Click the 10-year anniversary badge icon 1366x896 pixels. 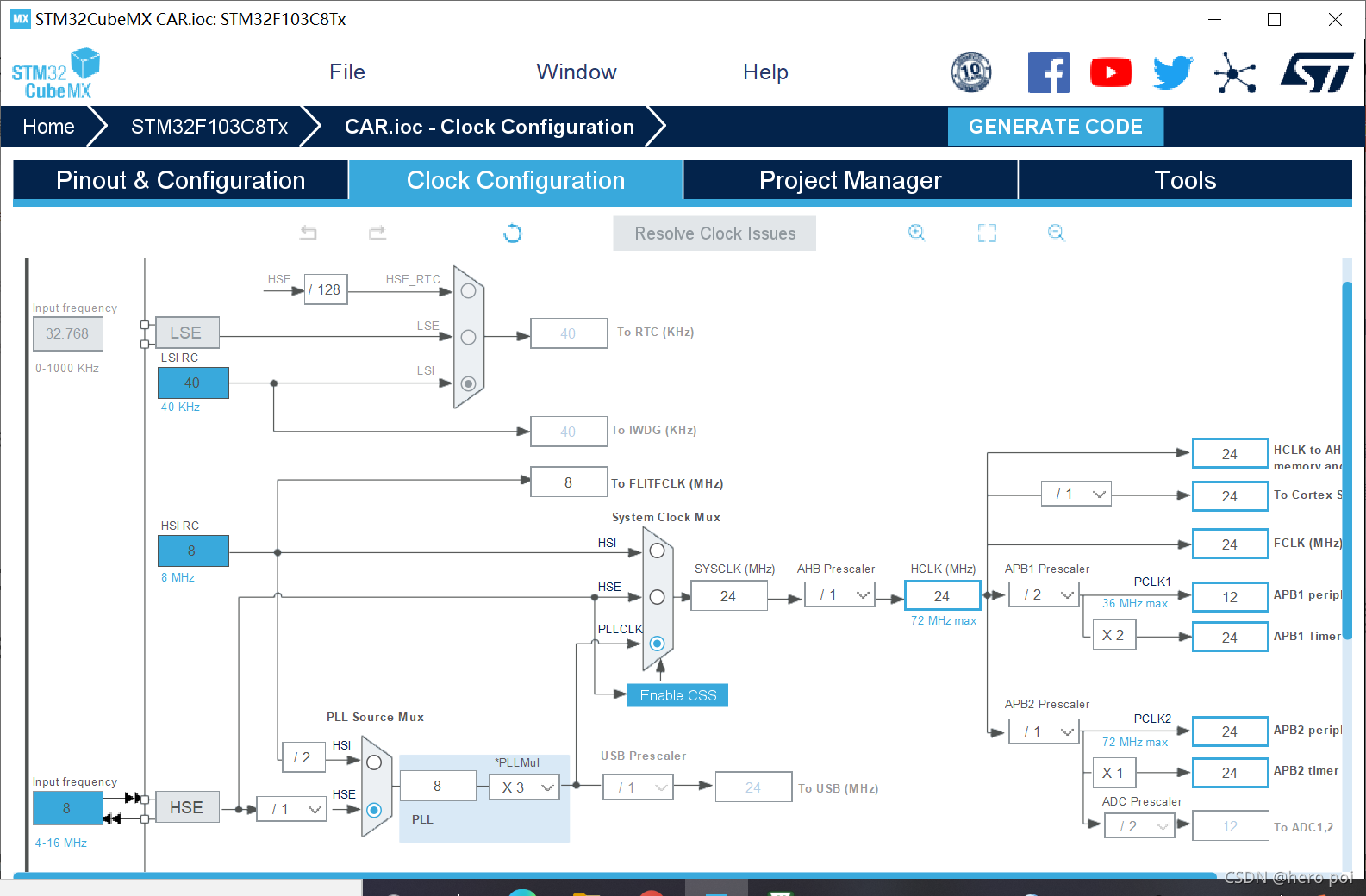971,72
